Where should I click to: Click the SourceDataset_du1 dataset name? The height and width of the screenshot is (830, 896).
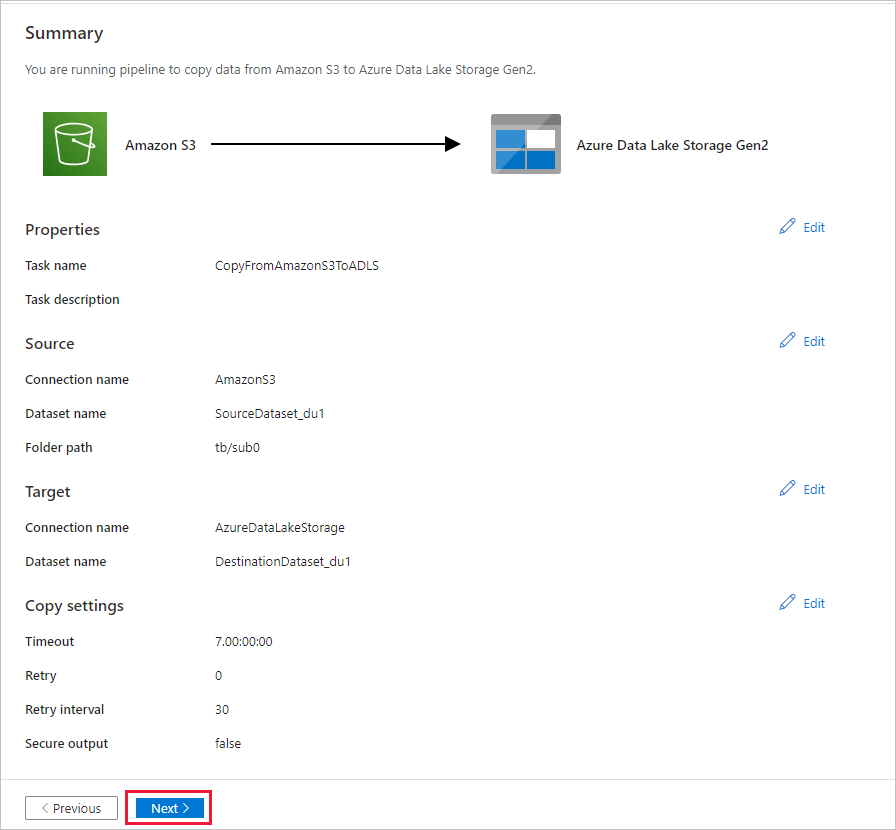[x=270, y=413]
